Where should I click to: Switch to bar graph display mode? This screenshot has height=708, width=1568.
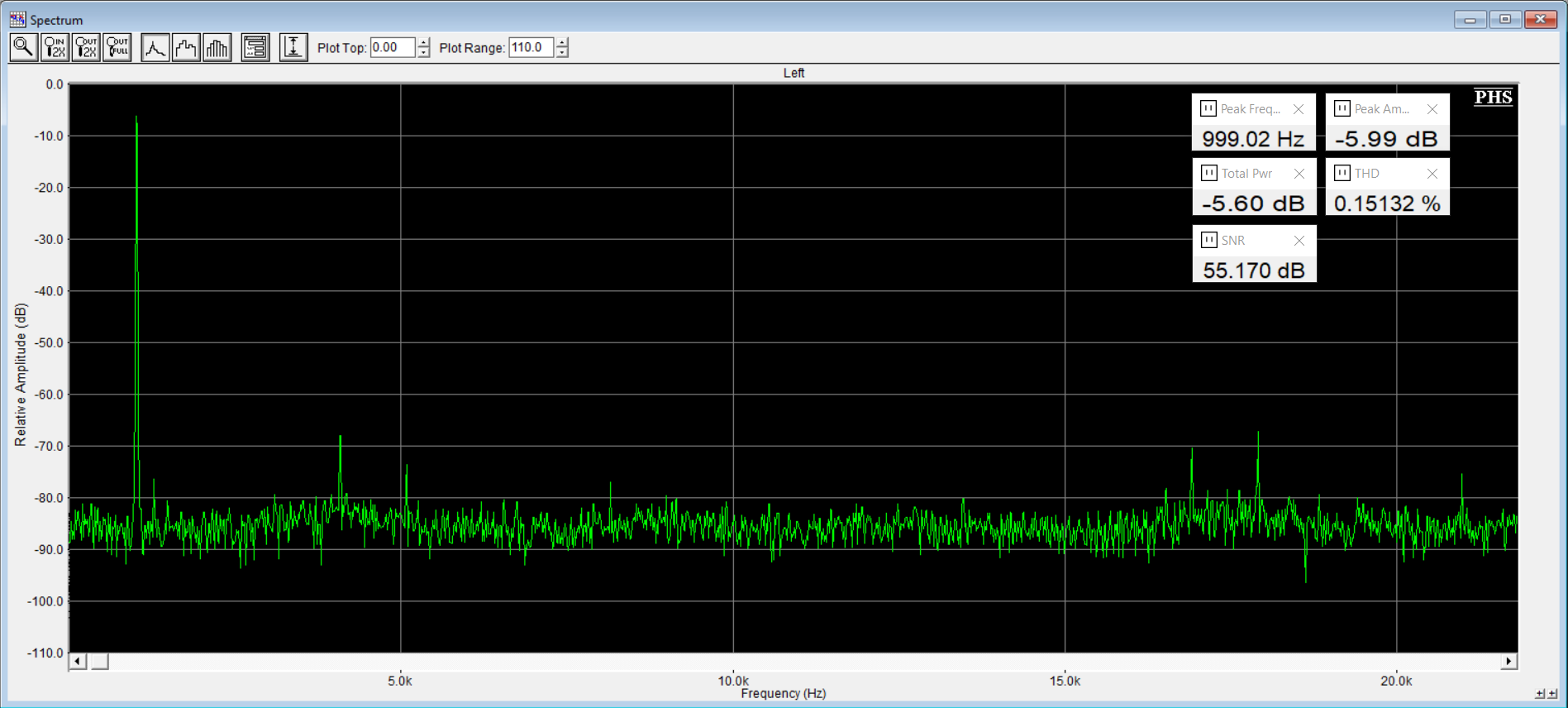pyautogui.click(x=217, y=48)
